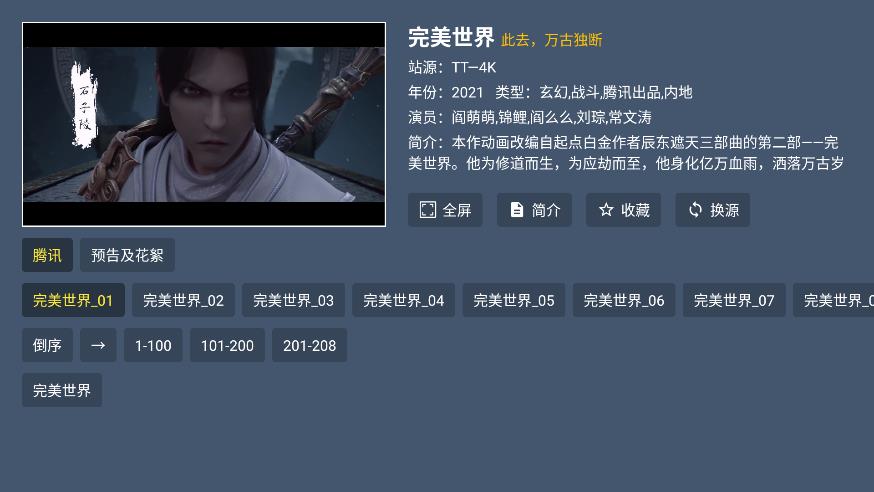Switch to 预告及花絮 tab

(x=127, y=255)
